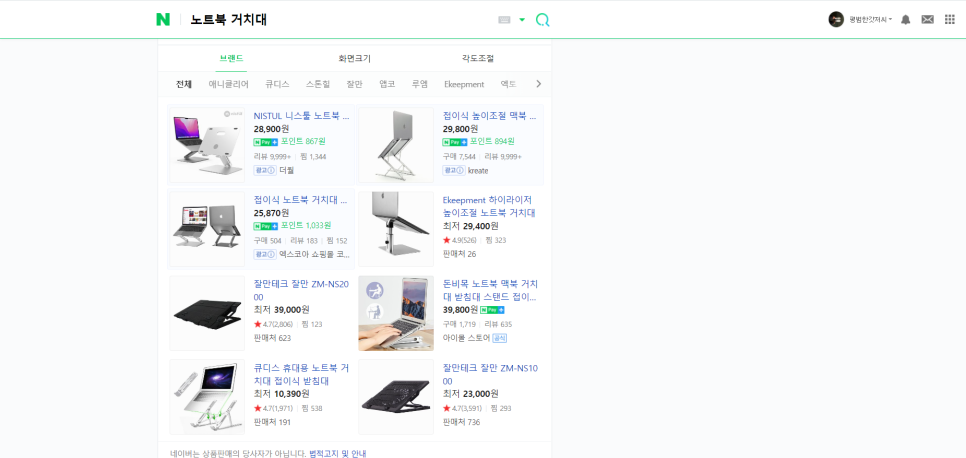Open the 잘만테크 잘만 ZM-NS2000 link
This screenshot has height=458, width=966.
[x=301, y=290]
